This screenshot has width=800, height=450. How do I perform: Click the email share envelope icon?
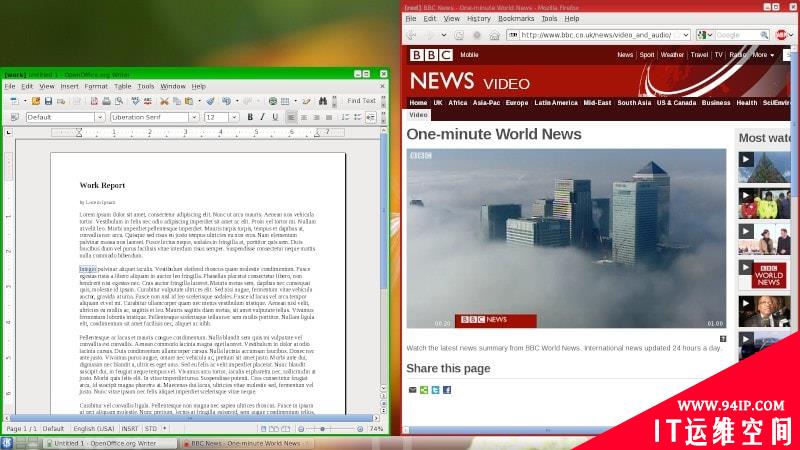(413, 390)
